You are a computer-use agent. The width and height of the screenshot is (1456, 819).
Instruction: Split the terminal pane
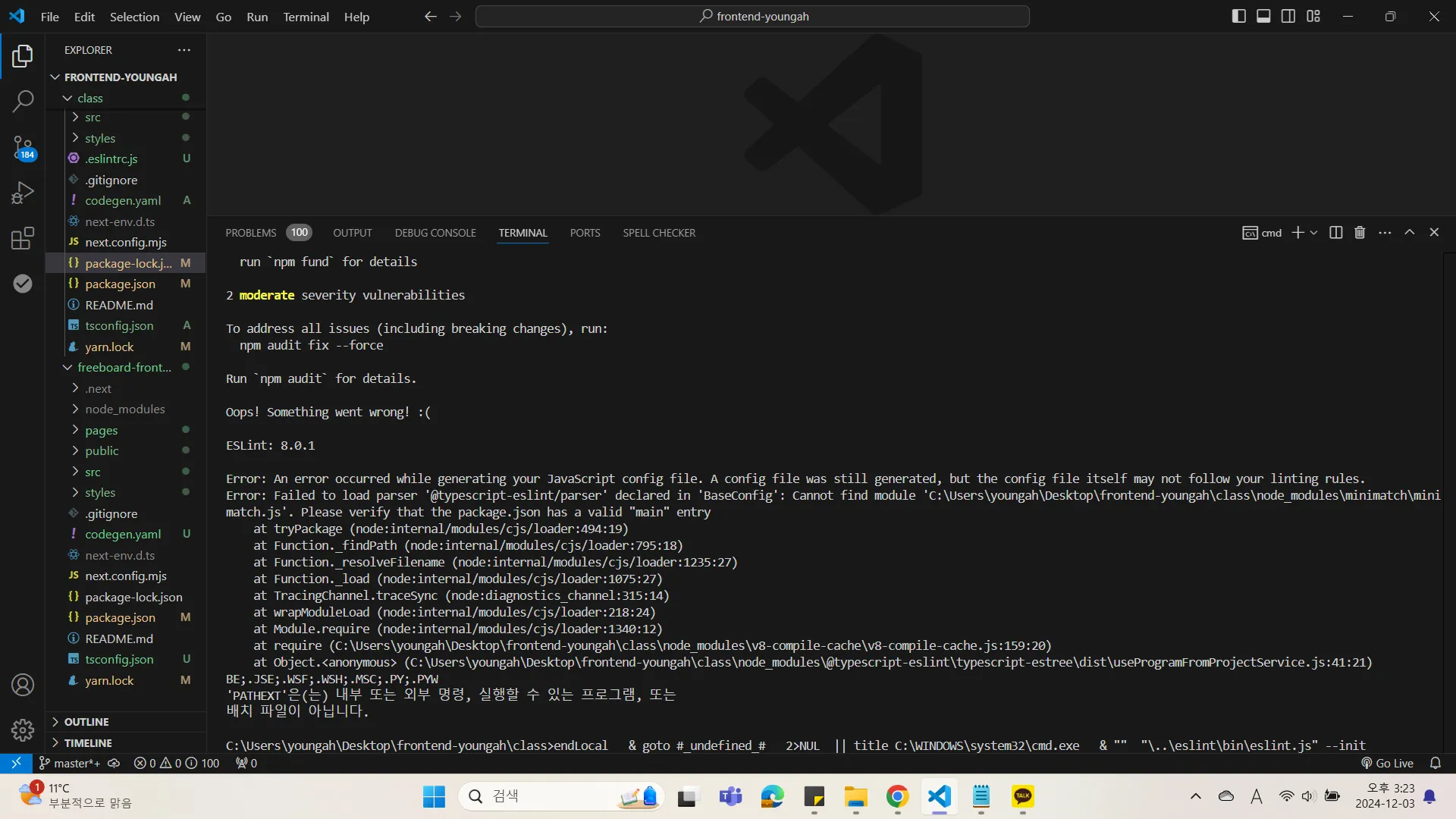[x=1336, y=233]
